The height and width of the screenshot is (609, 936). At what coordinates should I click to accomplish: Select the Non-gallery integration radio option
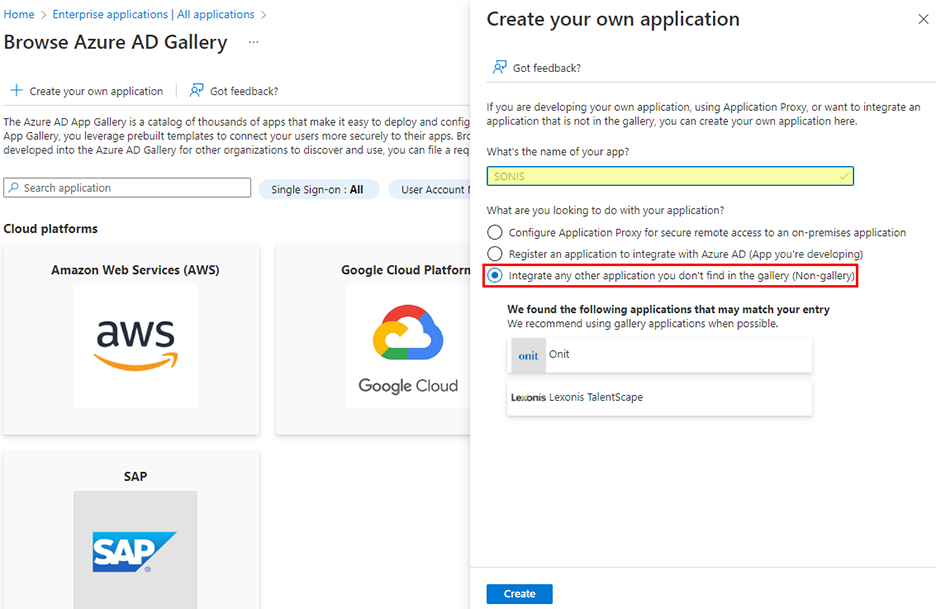(495, 275)
